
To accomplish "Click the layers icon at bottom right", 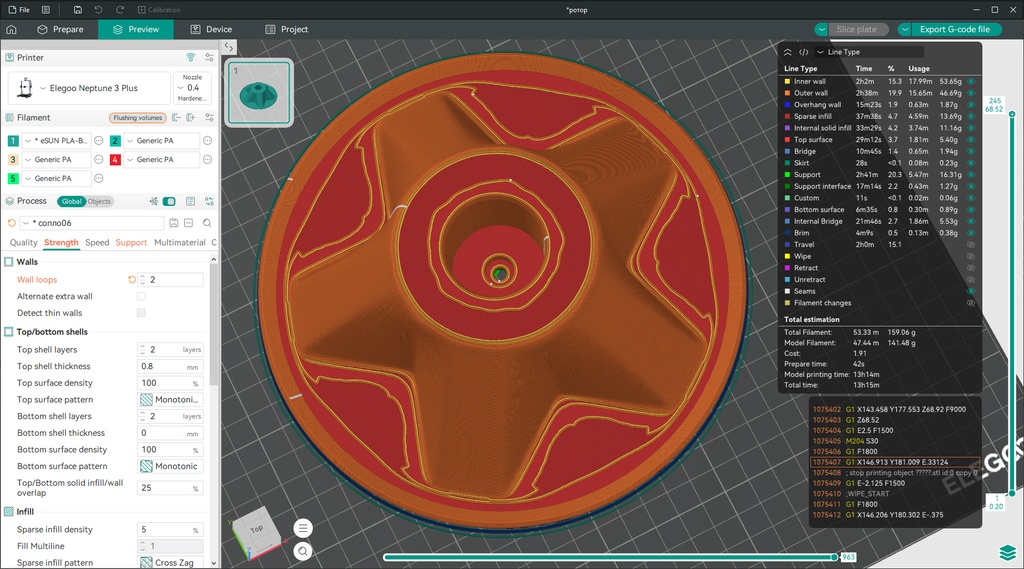I will (1007, 553).
